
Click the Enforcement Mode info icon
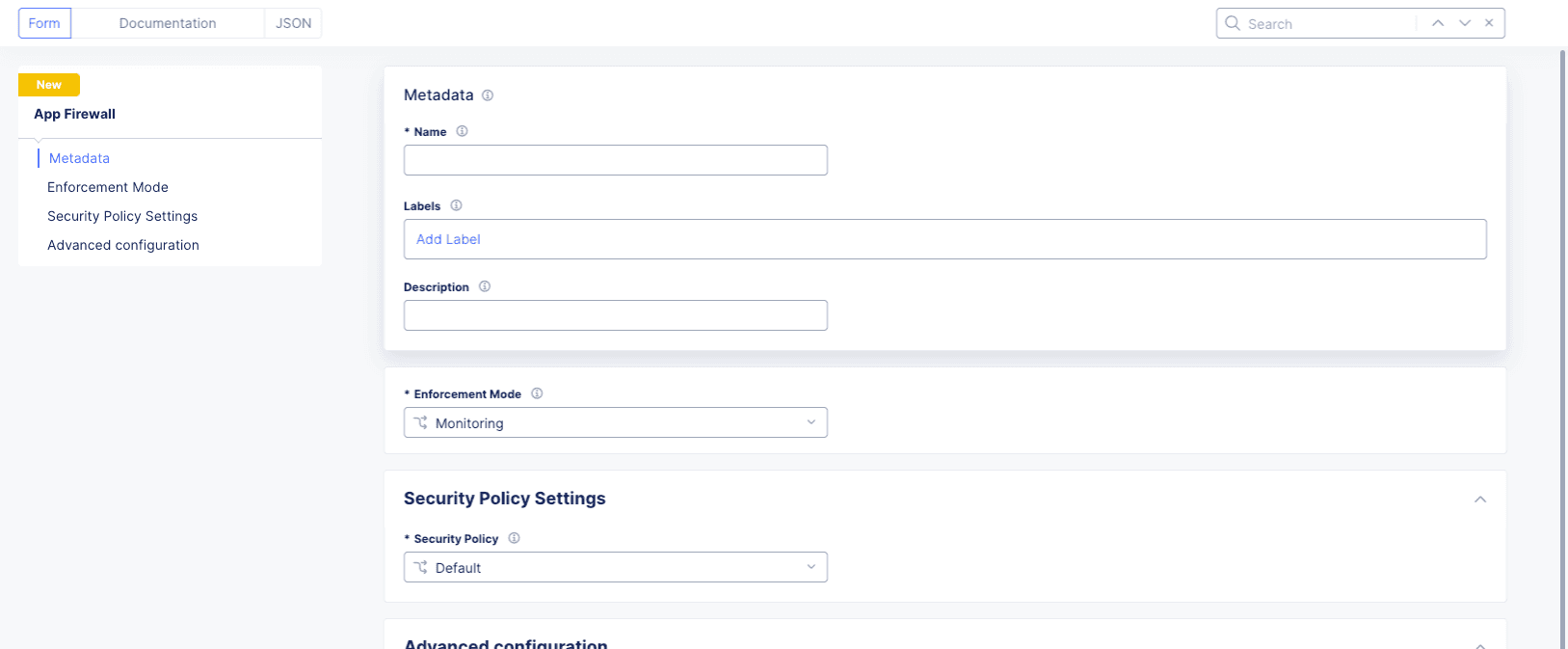537,393
